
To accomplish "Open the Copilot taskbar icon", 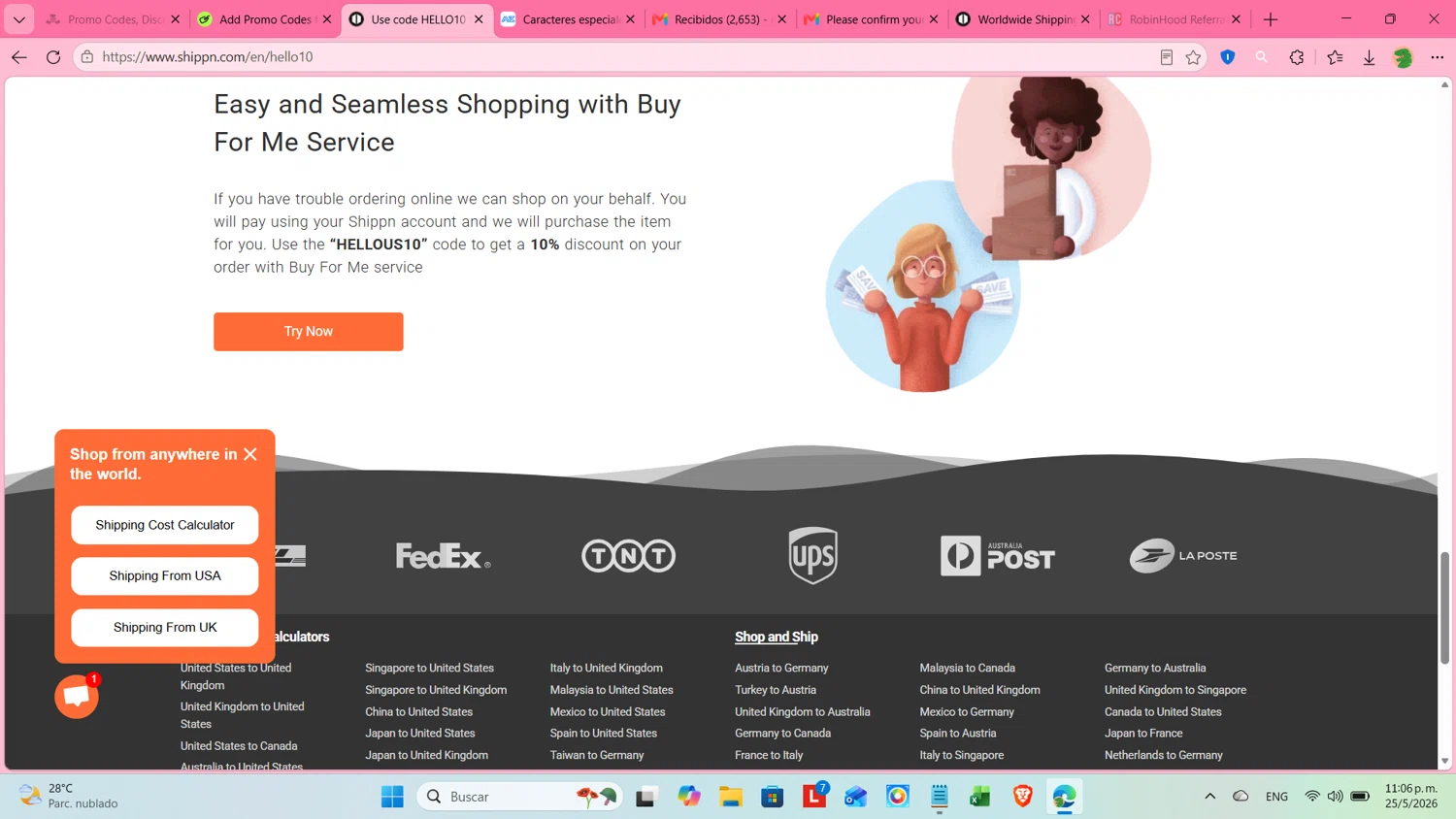I will [x=689, y=797].
